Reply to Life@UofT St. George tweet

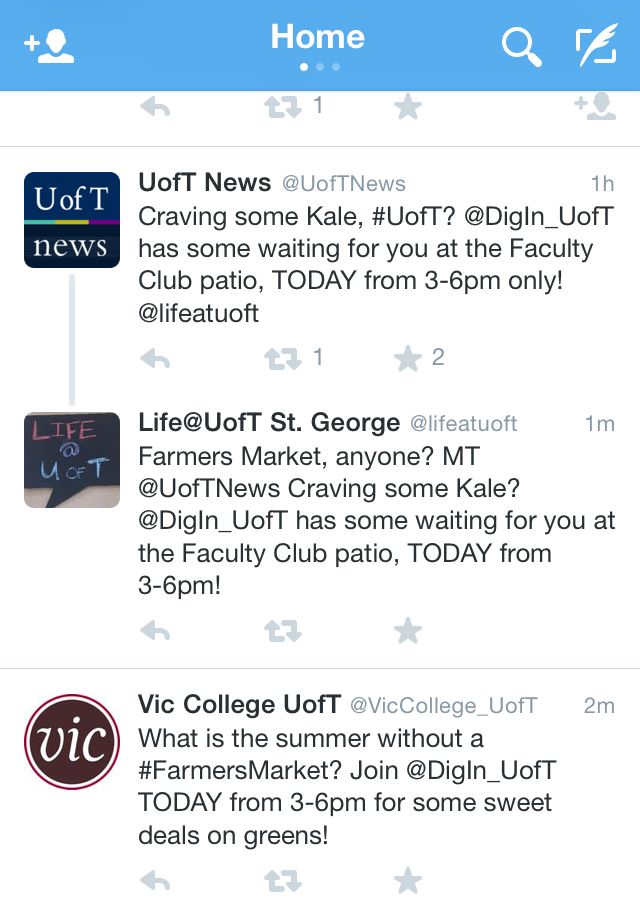coord(155,631)
